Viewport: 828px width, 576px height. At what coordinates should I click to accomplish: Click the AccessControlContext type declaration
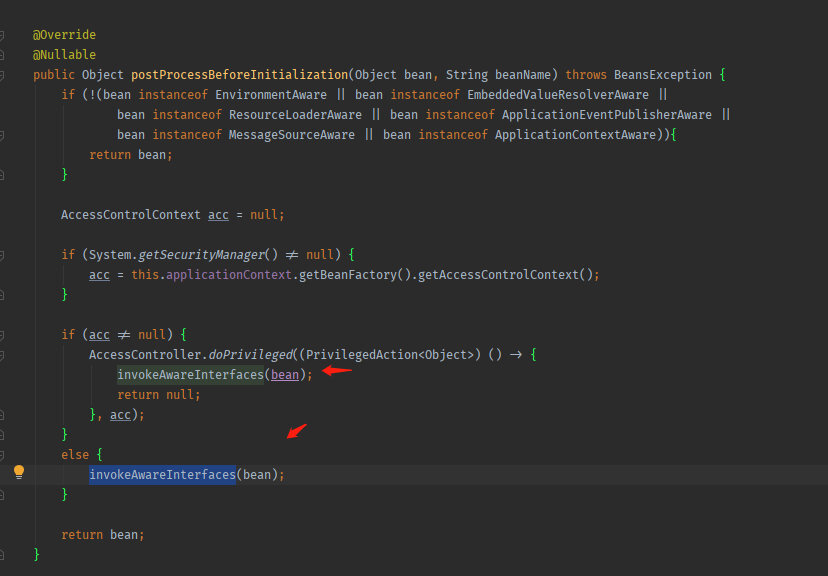coord(130,215)
